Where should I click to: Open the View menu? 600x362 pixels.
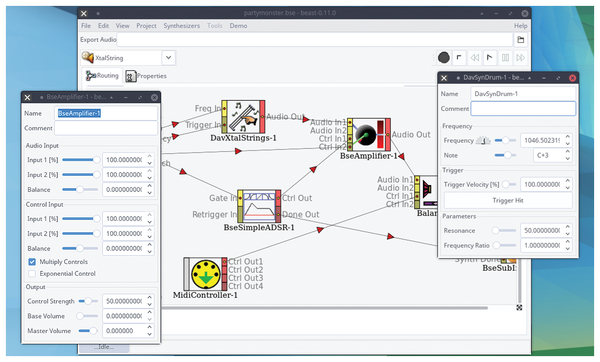tap(122, 26)
